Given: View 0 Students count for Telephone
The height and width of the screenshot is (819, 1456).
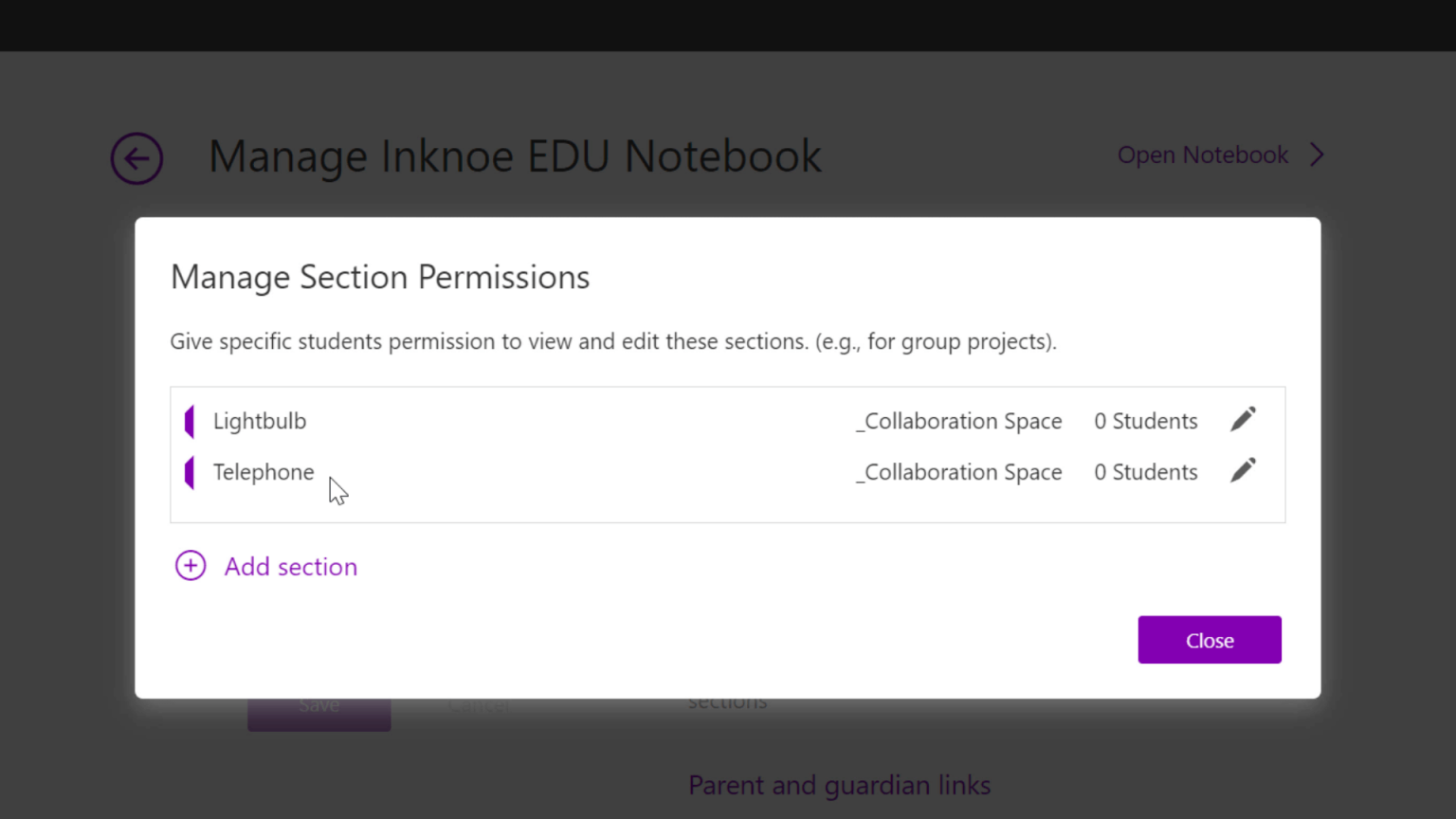Looking at the screenshot, I should pos(1145,471).
